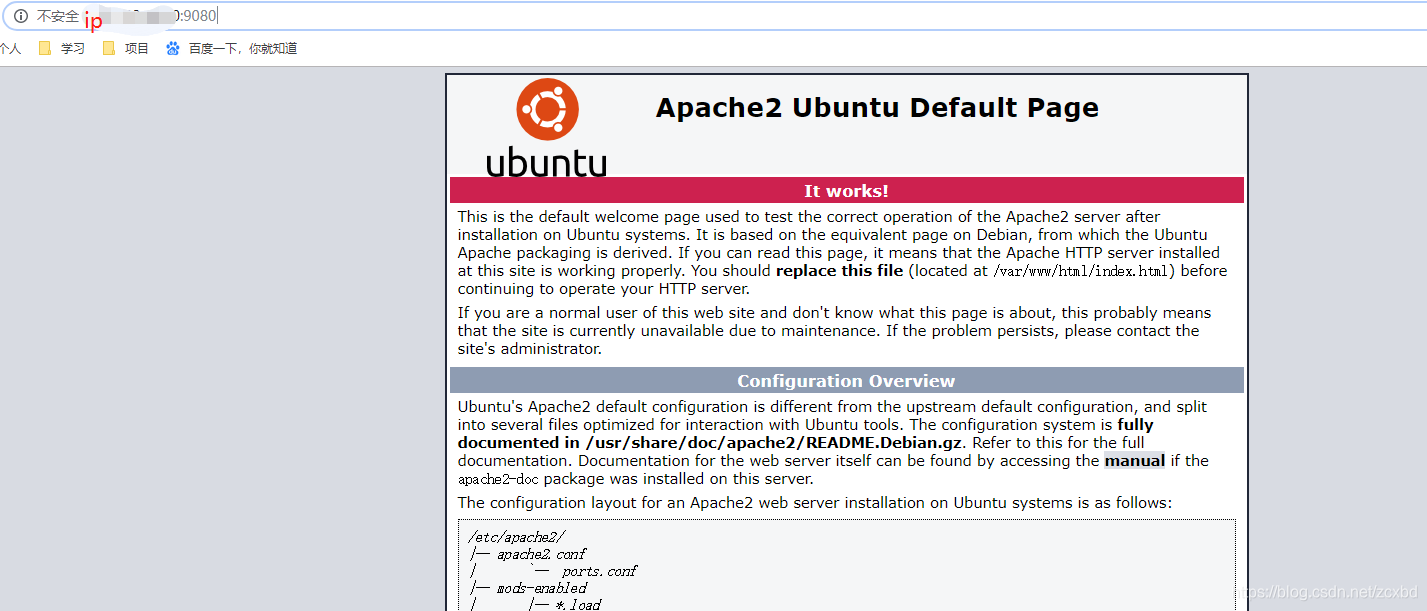Open the 项目 bookmark folder

[x=126, y=48]
